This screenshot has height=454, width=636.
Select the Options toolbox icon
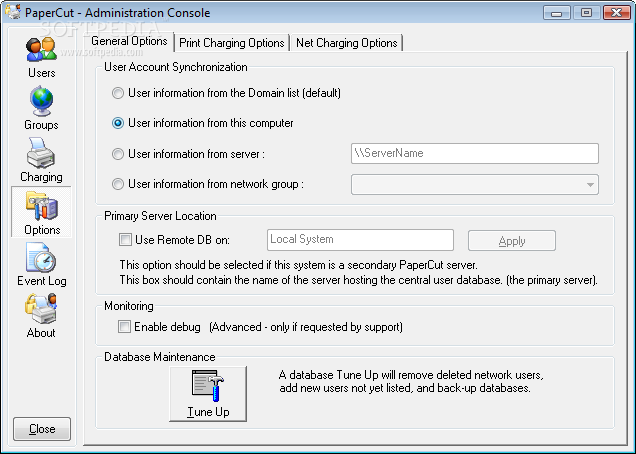pyautogui.click(x=42, y=206)
